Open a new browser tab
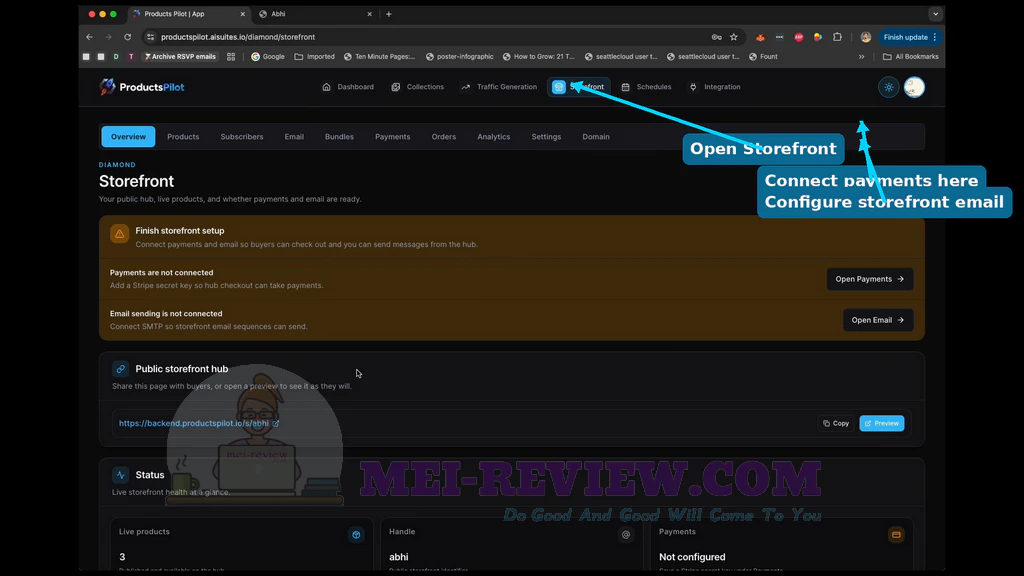 coord(389,14)
